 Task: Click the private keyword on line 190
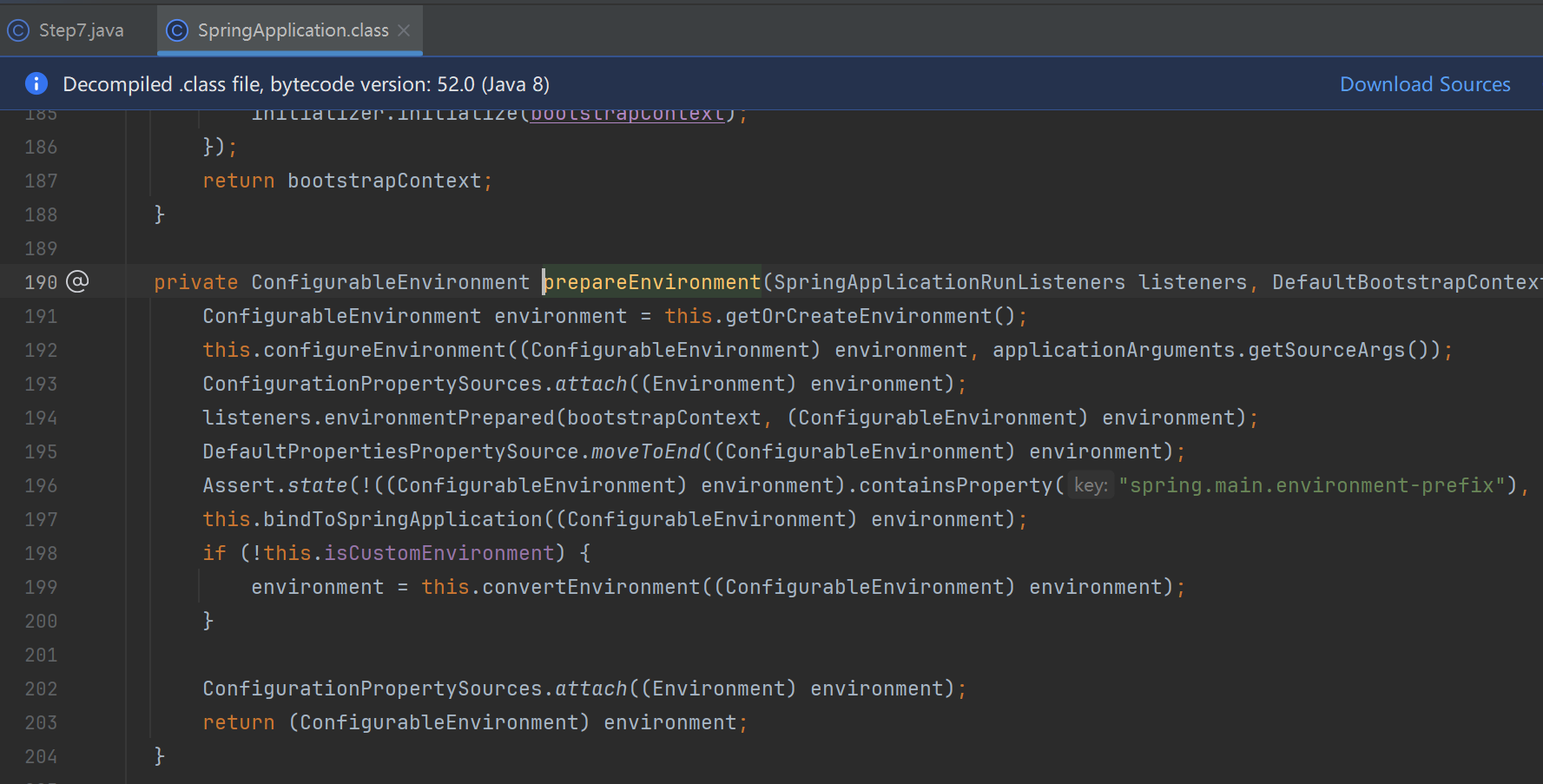pyautogui.click(x=195, y=282)
